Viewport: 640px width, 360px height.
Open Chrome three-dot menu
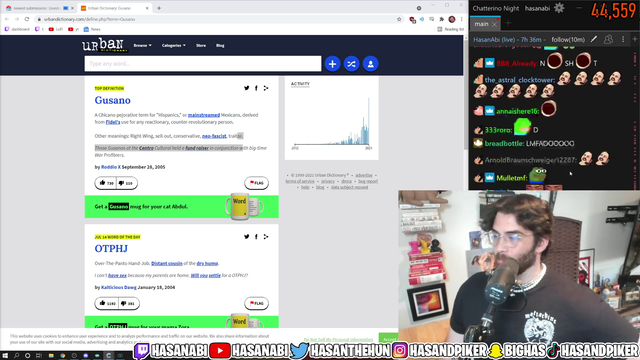tap(462, 19)
